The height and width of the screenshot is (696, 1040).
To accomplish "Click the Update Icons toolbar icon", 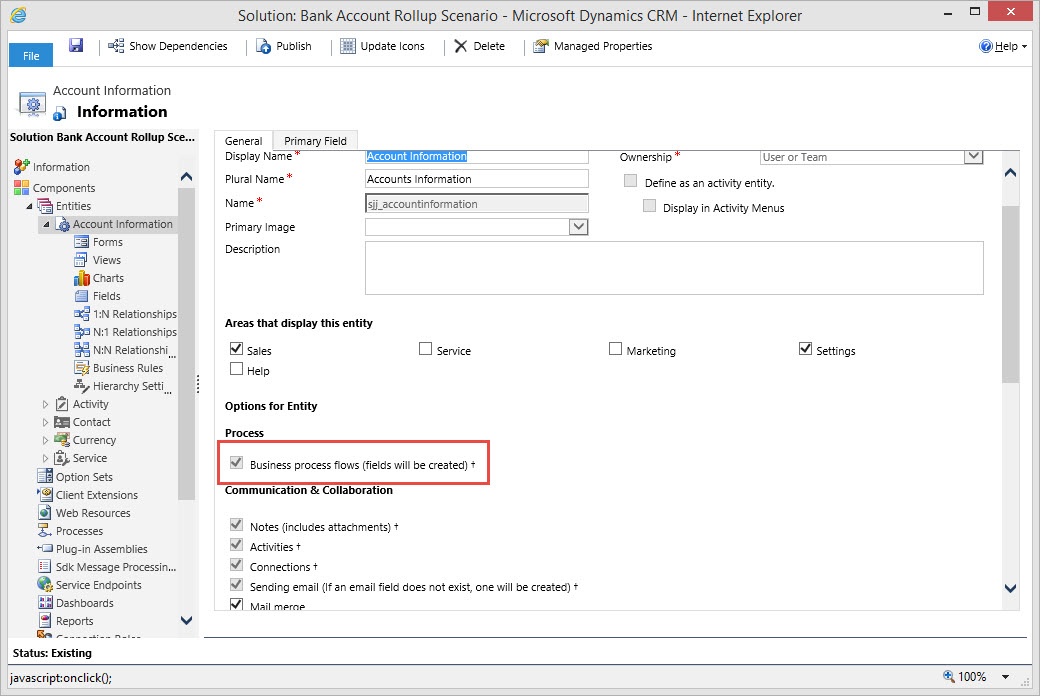I will (x=348, y=46).
